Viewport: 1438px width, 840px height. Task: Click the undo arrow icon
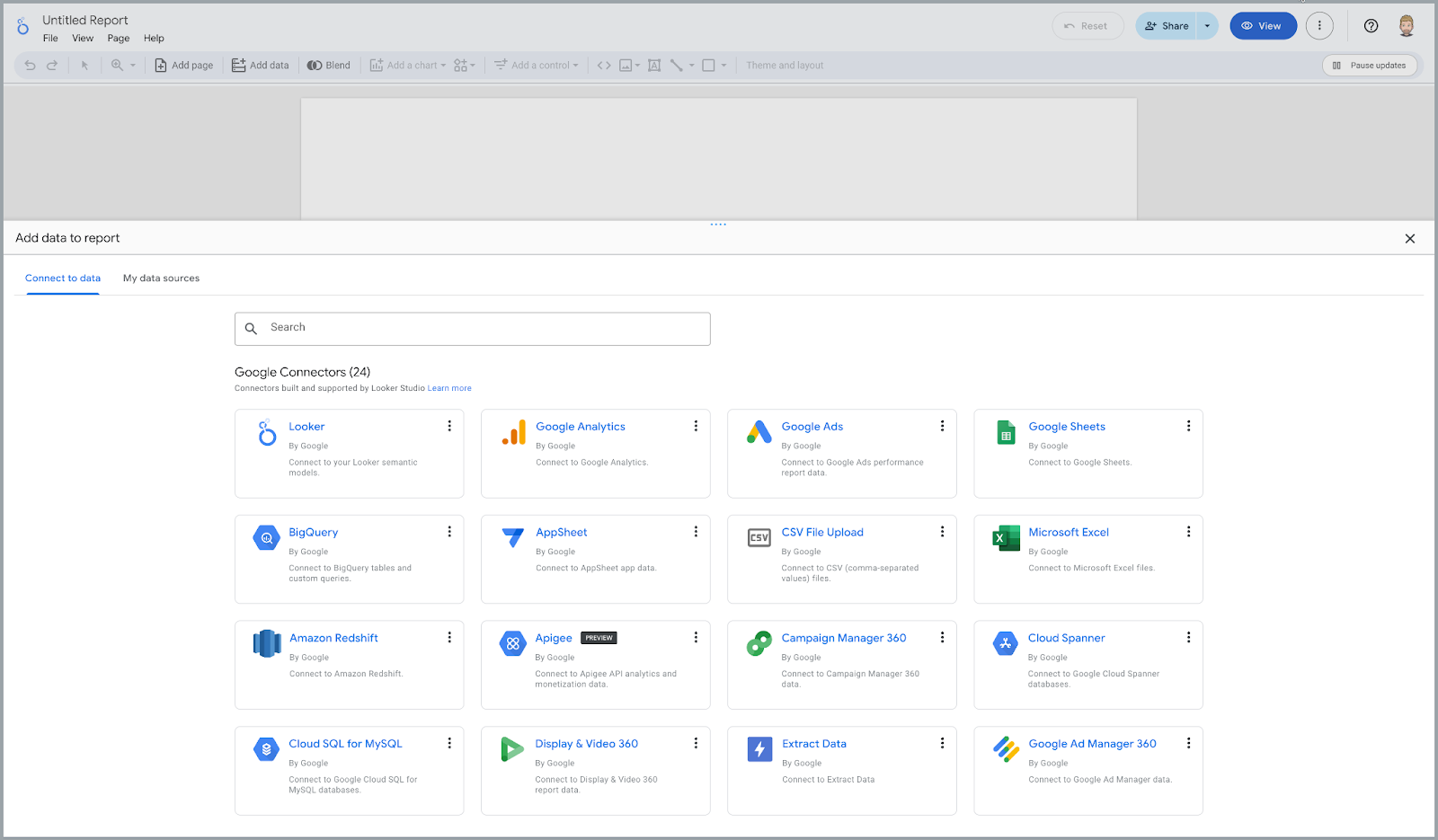coord(30,66)
